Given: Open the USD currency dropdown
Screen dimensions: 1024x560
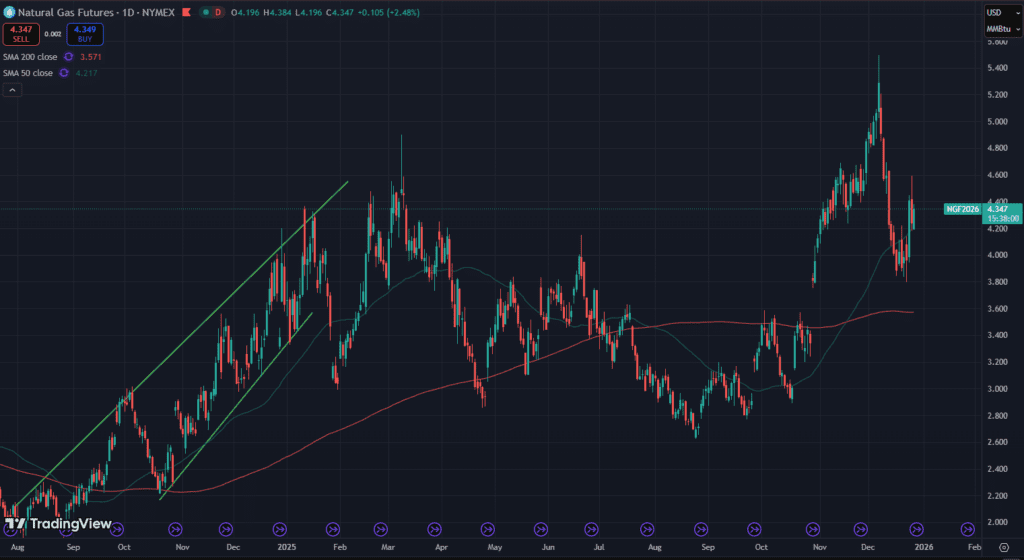Looking at the screenshot, I should pos(994,12).
